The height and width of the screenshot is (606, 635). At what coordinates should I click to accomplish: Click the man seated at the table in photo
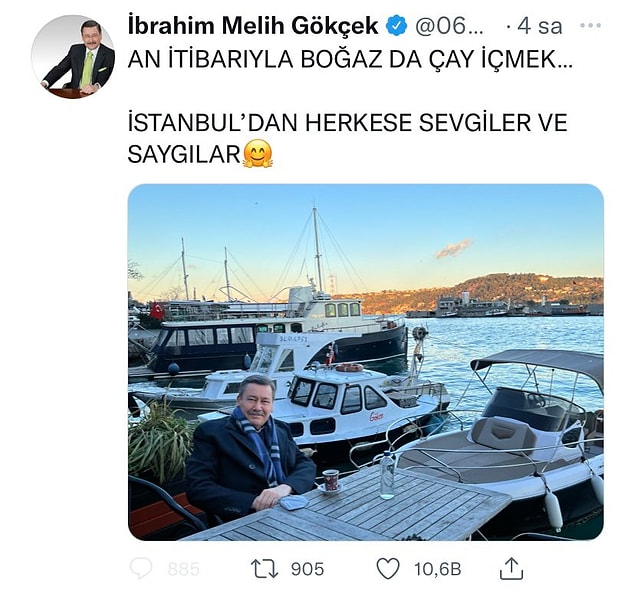click(250, 448)
